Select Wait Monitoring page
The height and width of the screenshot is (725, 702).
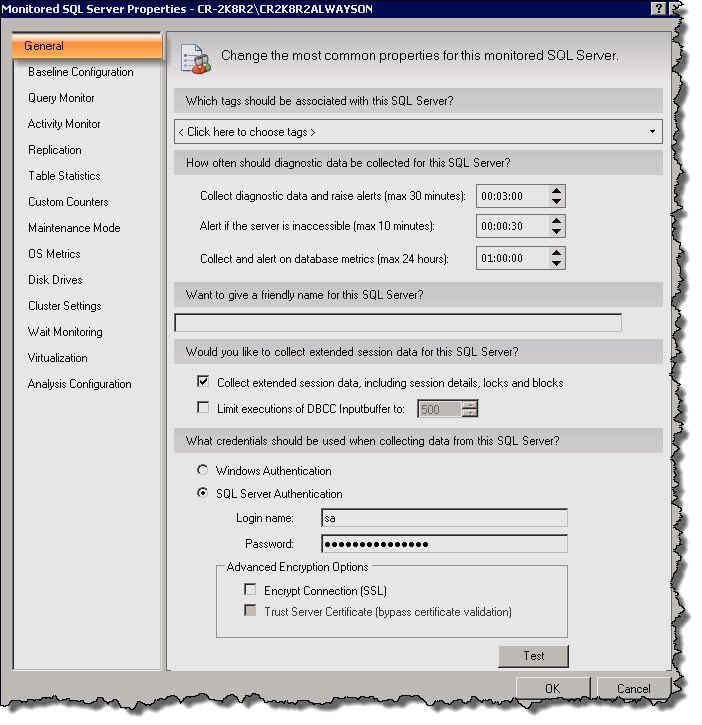pos(65,332)
